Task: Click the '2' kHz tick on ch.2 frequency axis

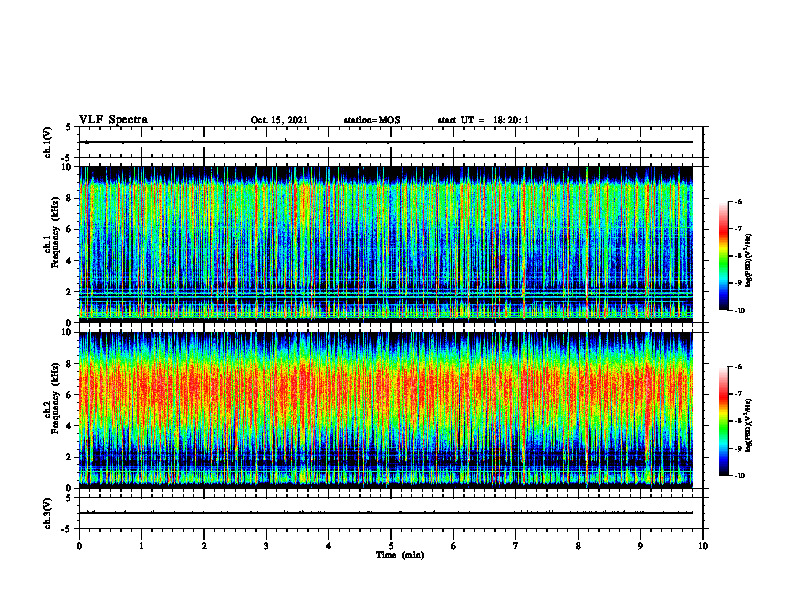Action: 70,457
